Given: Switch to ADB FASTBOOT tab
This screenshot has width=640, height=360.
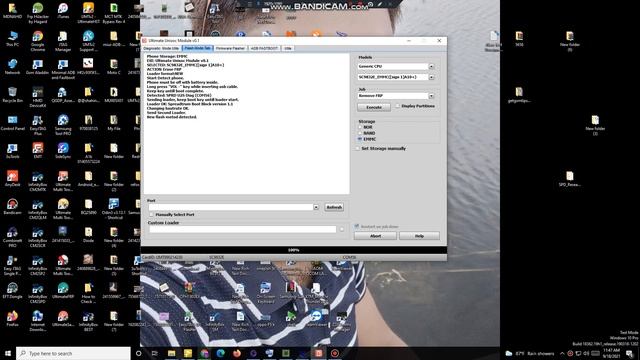Looking at the screenshot, I should pyautogui.click(x=264, y=48).
